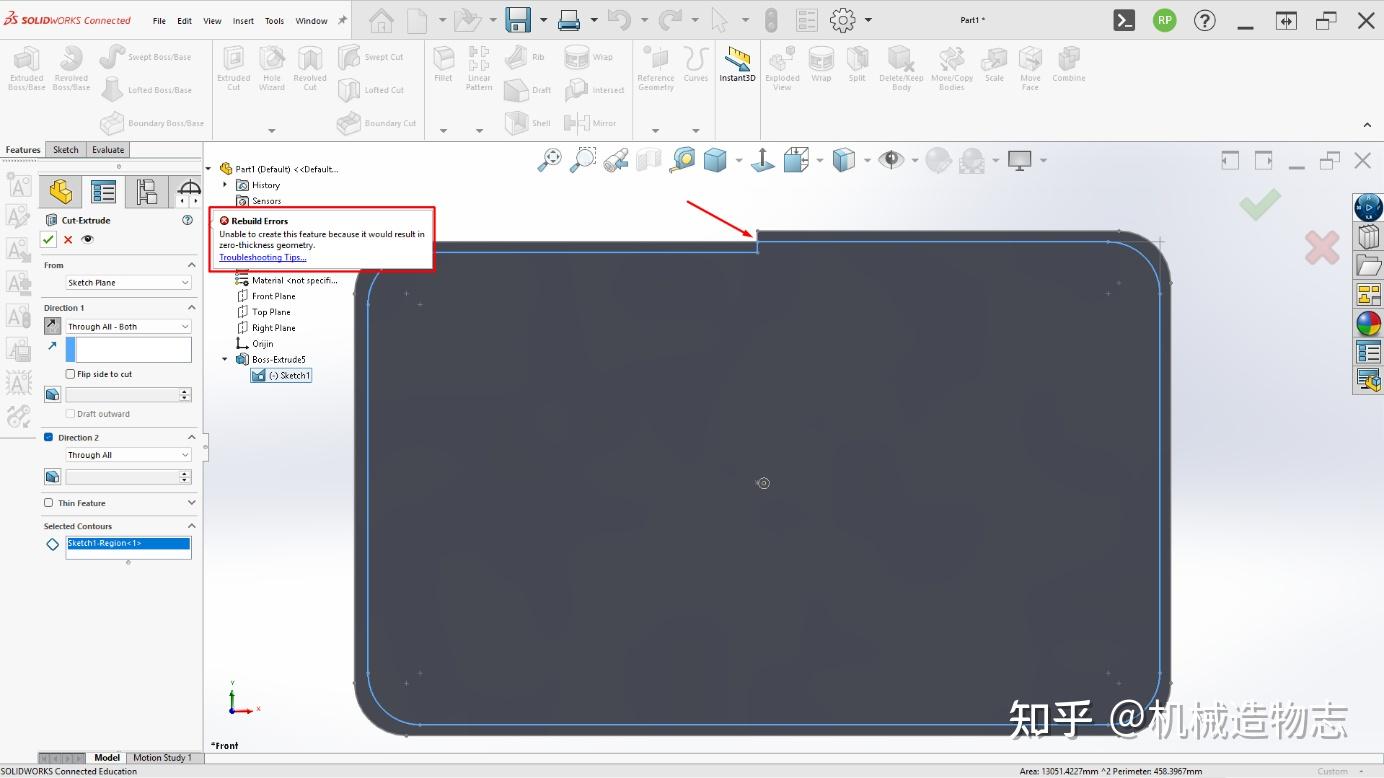Image resolution: width=1384 pixels, height=778 pixels.
Task: Switch to the Sketch tab
Action: [64, 149]
